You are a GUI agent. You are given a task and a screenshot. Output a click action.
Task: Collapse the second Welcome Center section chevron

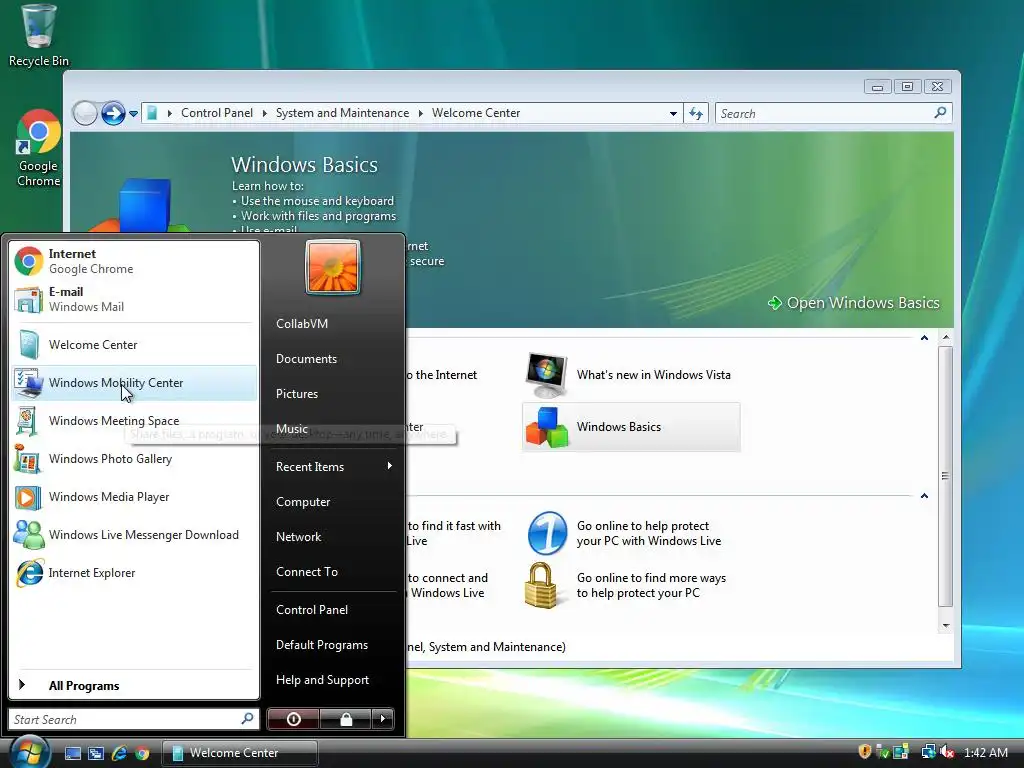click(x=924, y=496)
